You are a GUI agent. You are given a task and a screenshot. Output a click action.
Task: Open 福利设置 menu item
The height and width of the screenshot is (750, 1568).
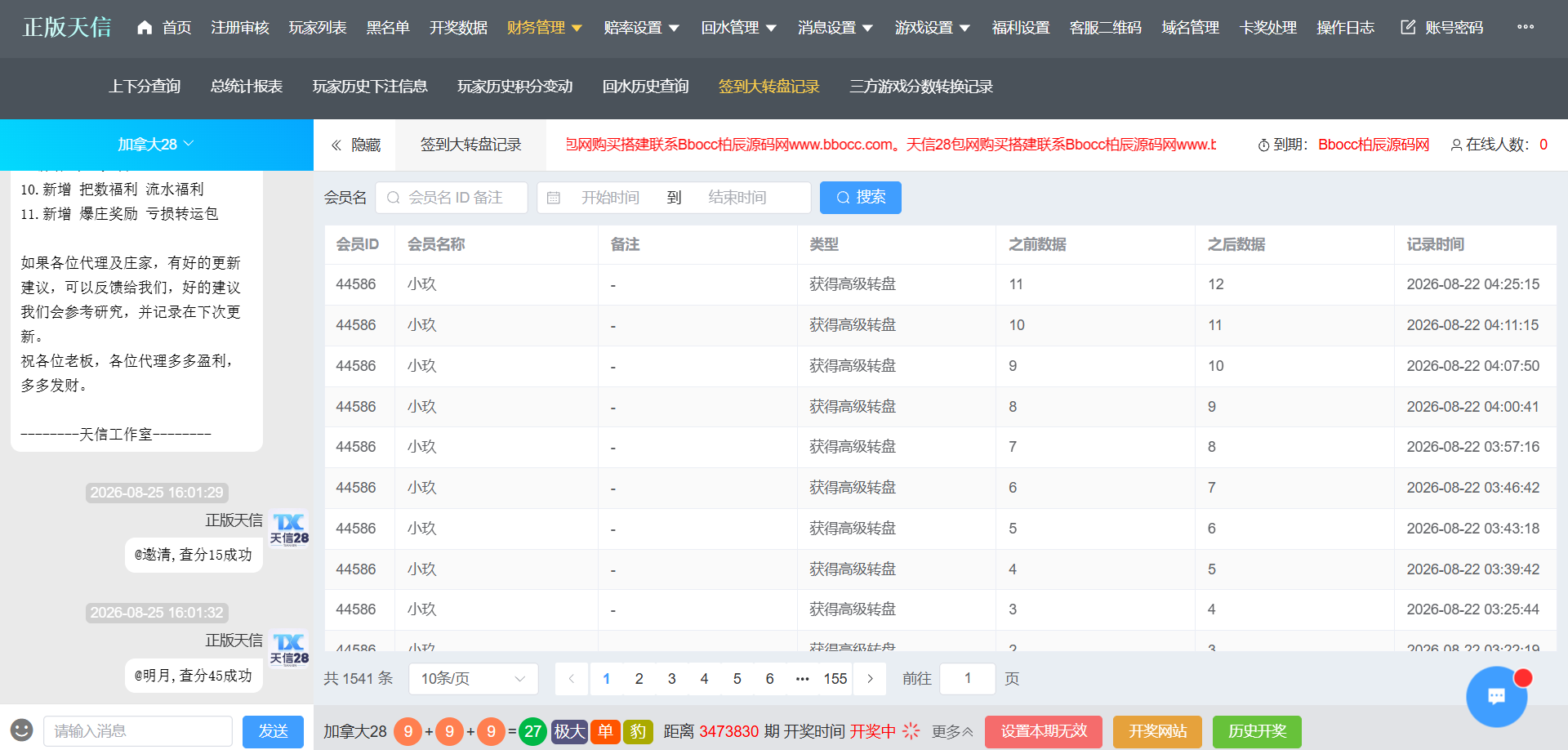click(1021, 28)
